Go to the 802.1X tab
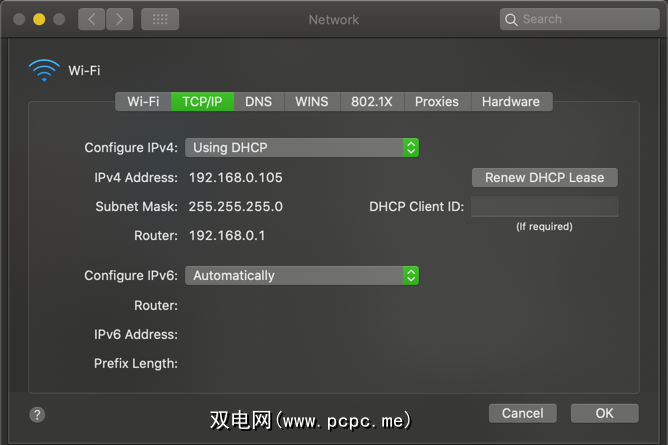Screen dimensions: 668x445 coord(372,101)
